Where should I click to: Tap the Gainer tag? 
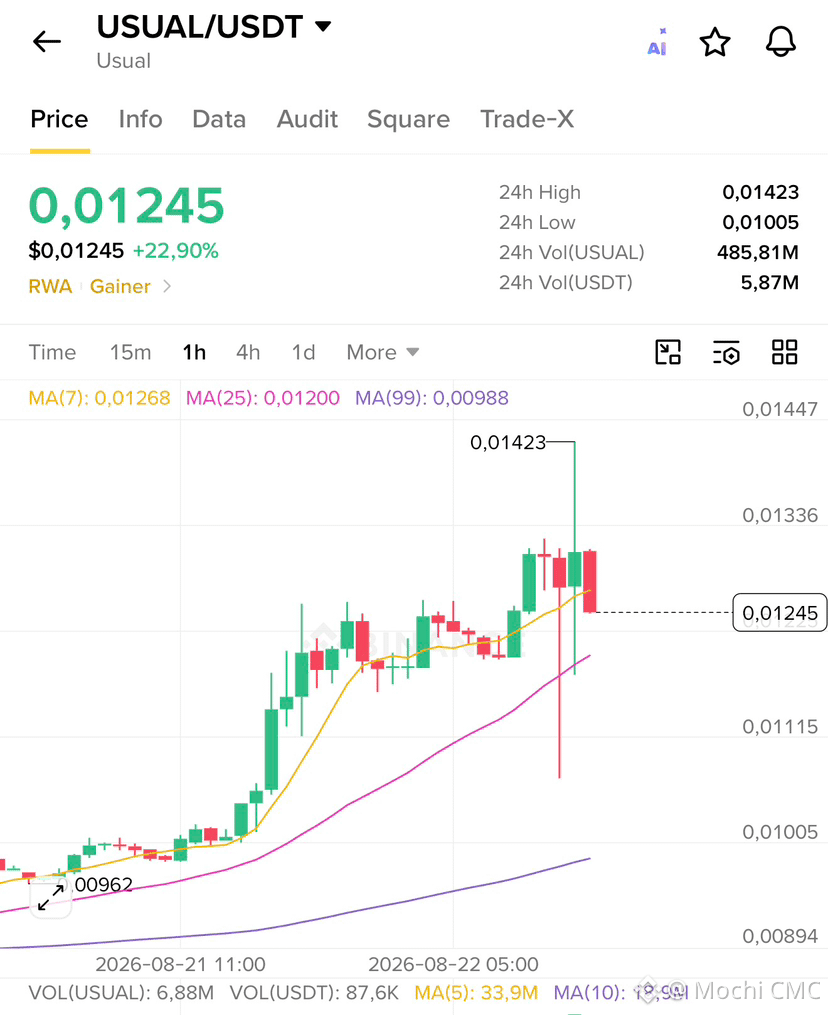pos(120,286)
